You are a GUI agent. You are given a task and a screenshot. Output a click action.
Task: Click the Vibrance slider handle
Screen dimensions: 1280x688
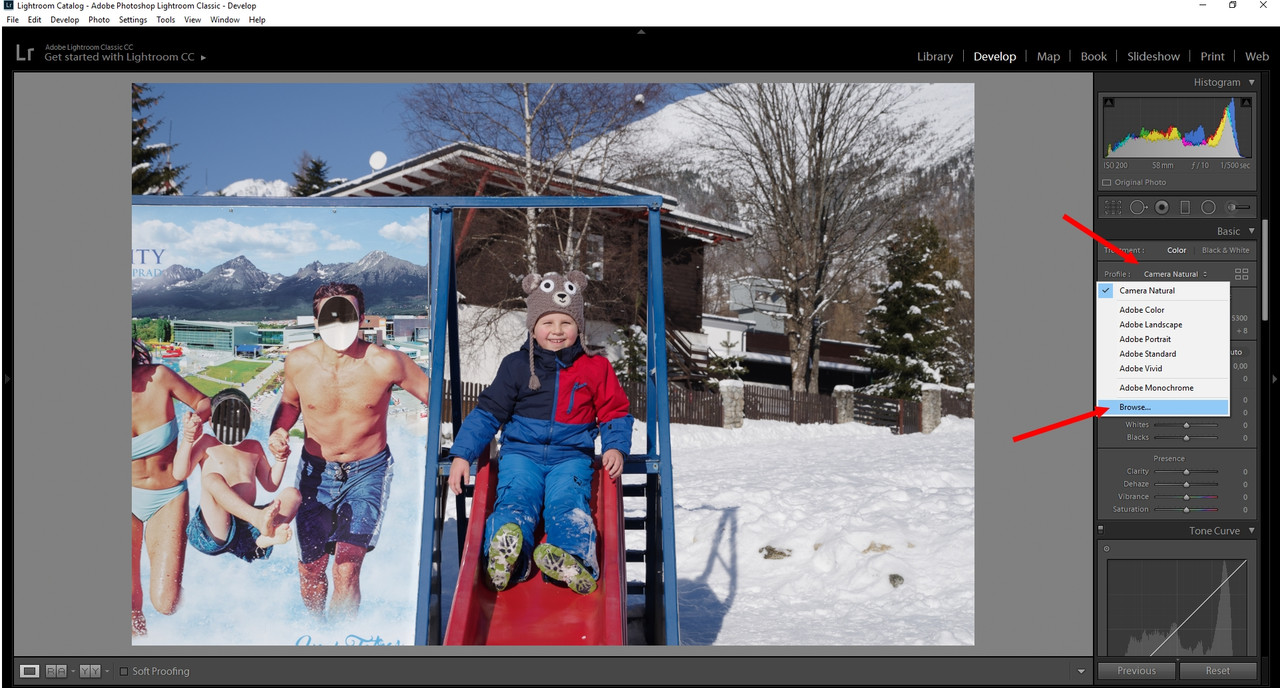pos(1186,497)
